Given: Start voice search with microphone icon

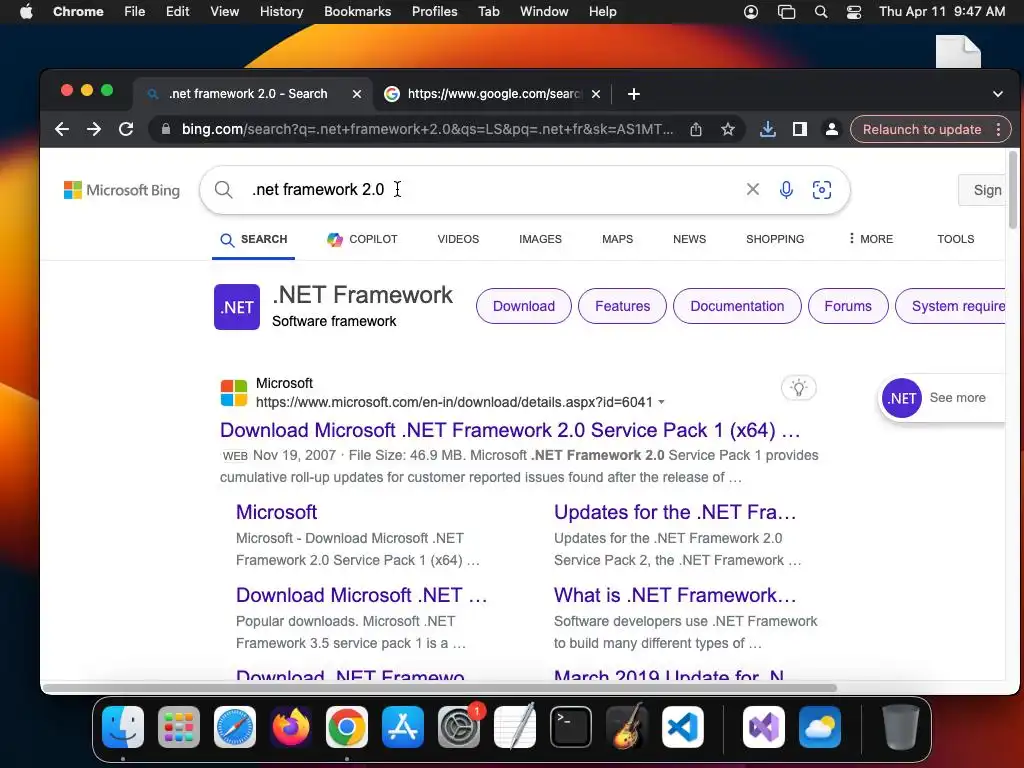Looking at the screenshot, I should [x=786, y=189].
